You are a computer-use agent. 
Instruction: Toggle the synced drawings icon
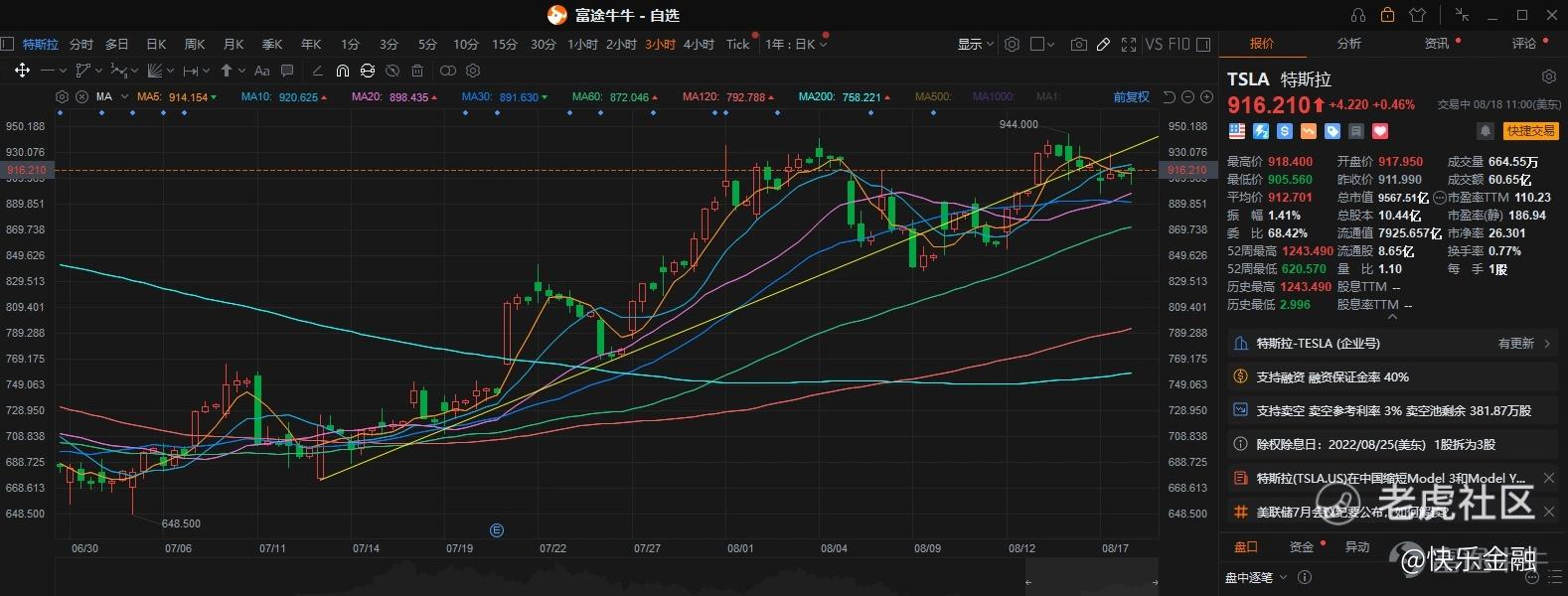[x=368, y=71]
